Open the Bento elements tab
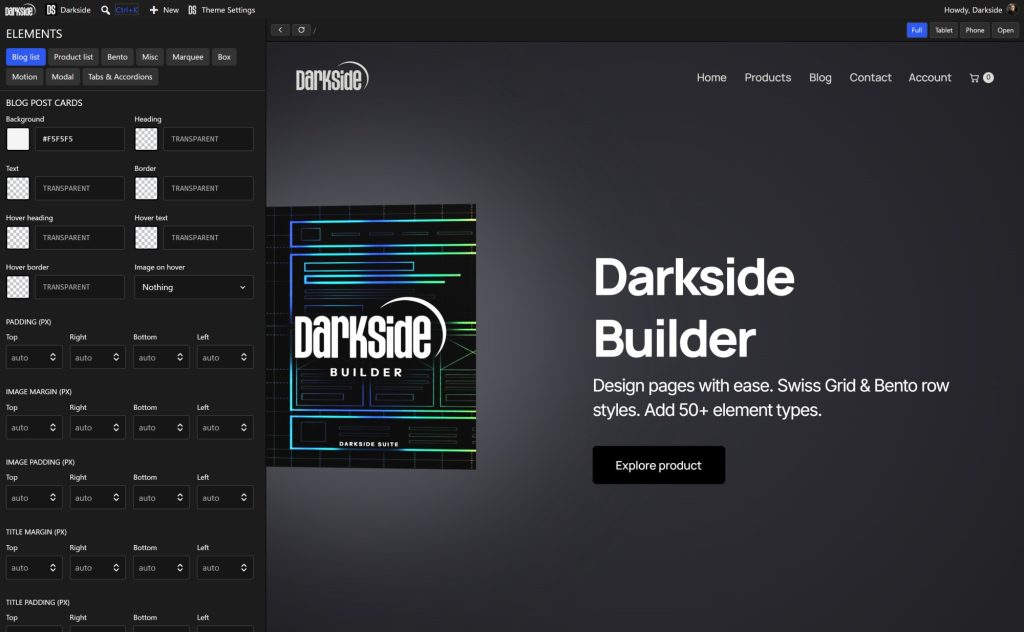Image resolution: width=1024 pixels, height=632 pixels. coord(118,57)
